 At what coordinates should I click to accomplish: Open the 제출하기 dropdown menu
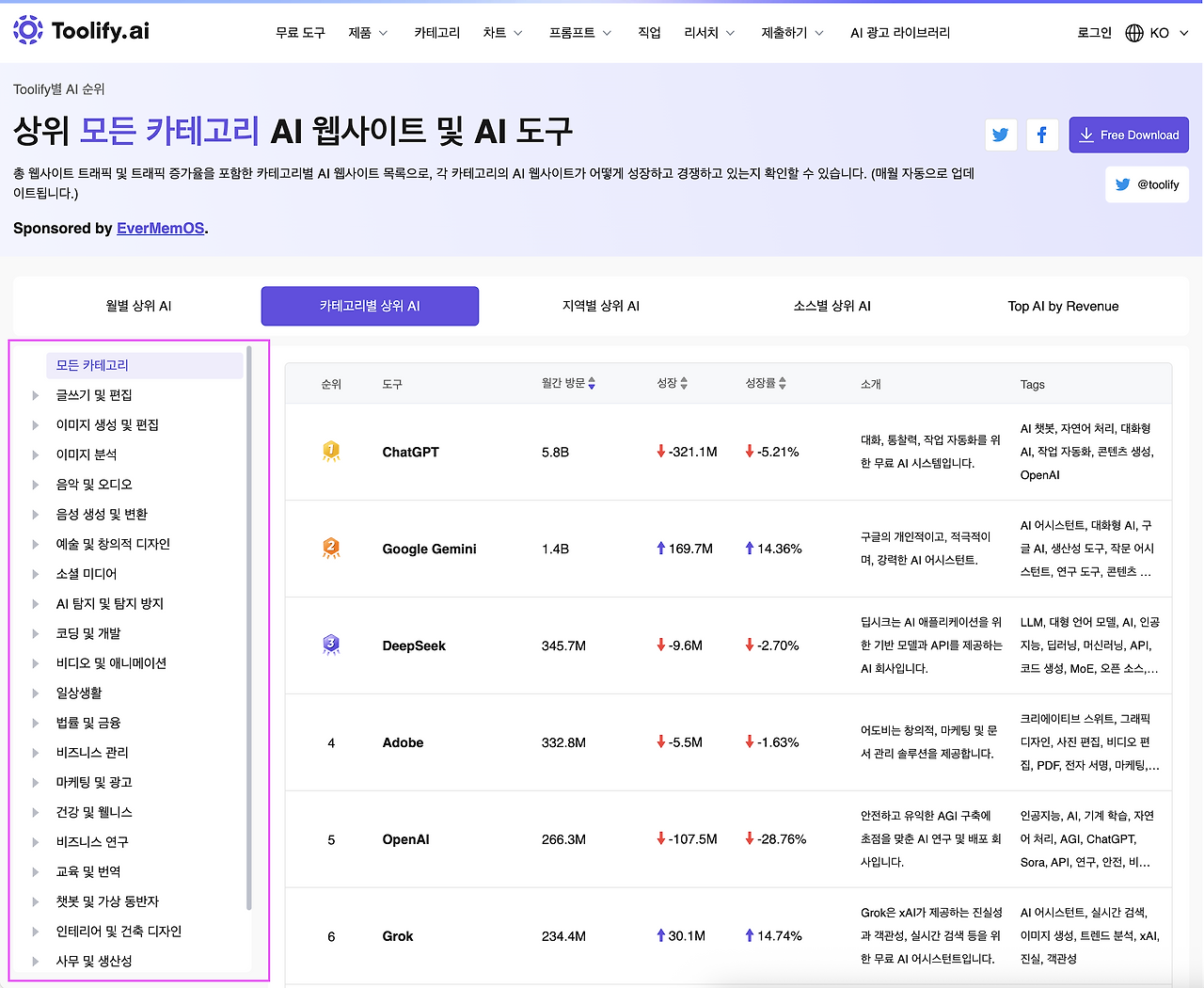793,33
